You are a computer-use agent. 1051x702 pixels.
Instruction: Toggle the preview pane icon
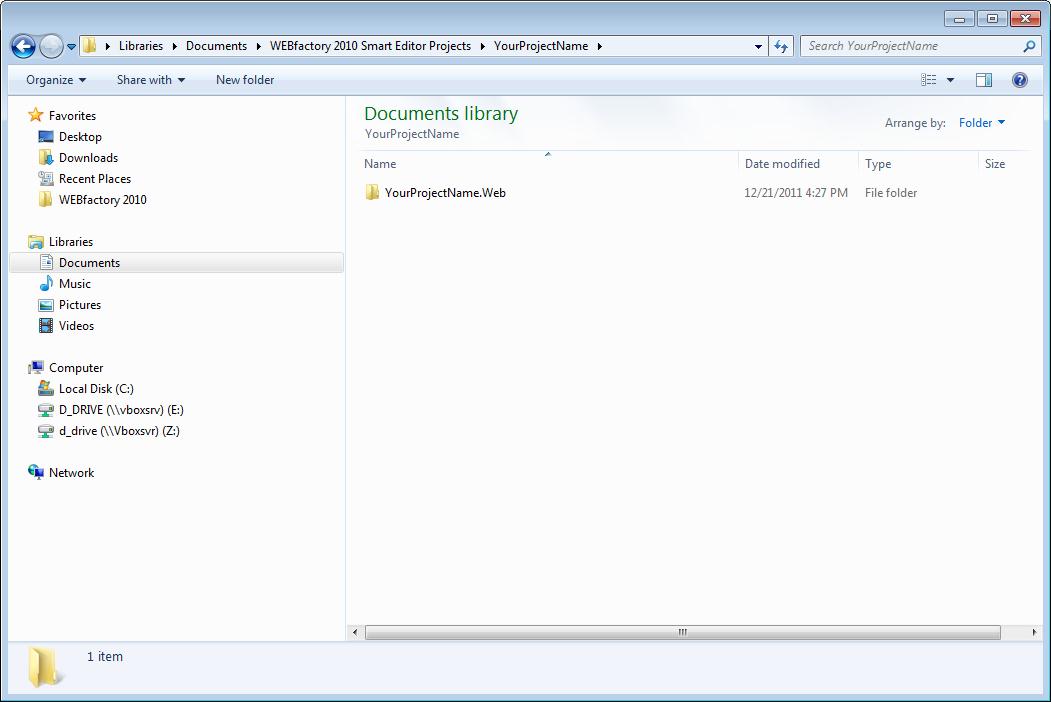[984, 80]
